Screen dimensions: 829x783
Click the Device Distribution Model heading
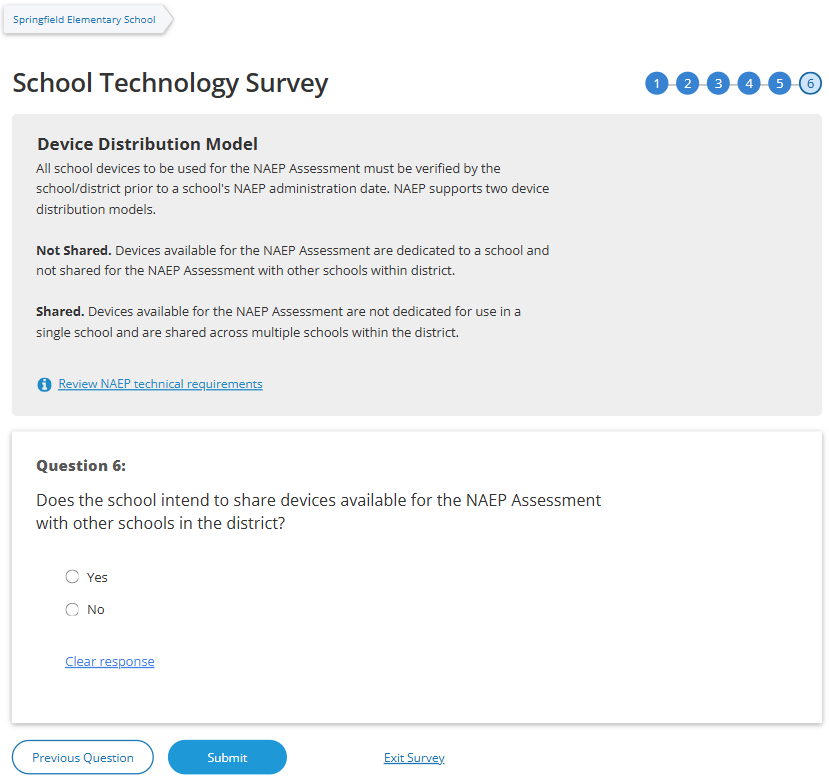147,144
